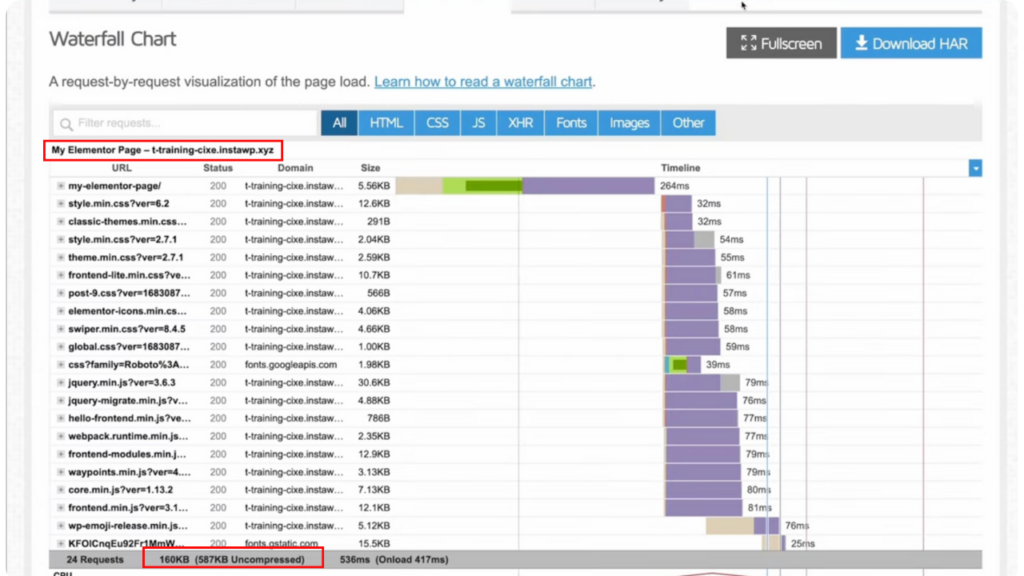
Task: Click the wp-emoji-release 76ms timeline bar
Action: [743, 526]
